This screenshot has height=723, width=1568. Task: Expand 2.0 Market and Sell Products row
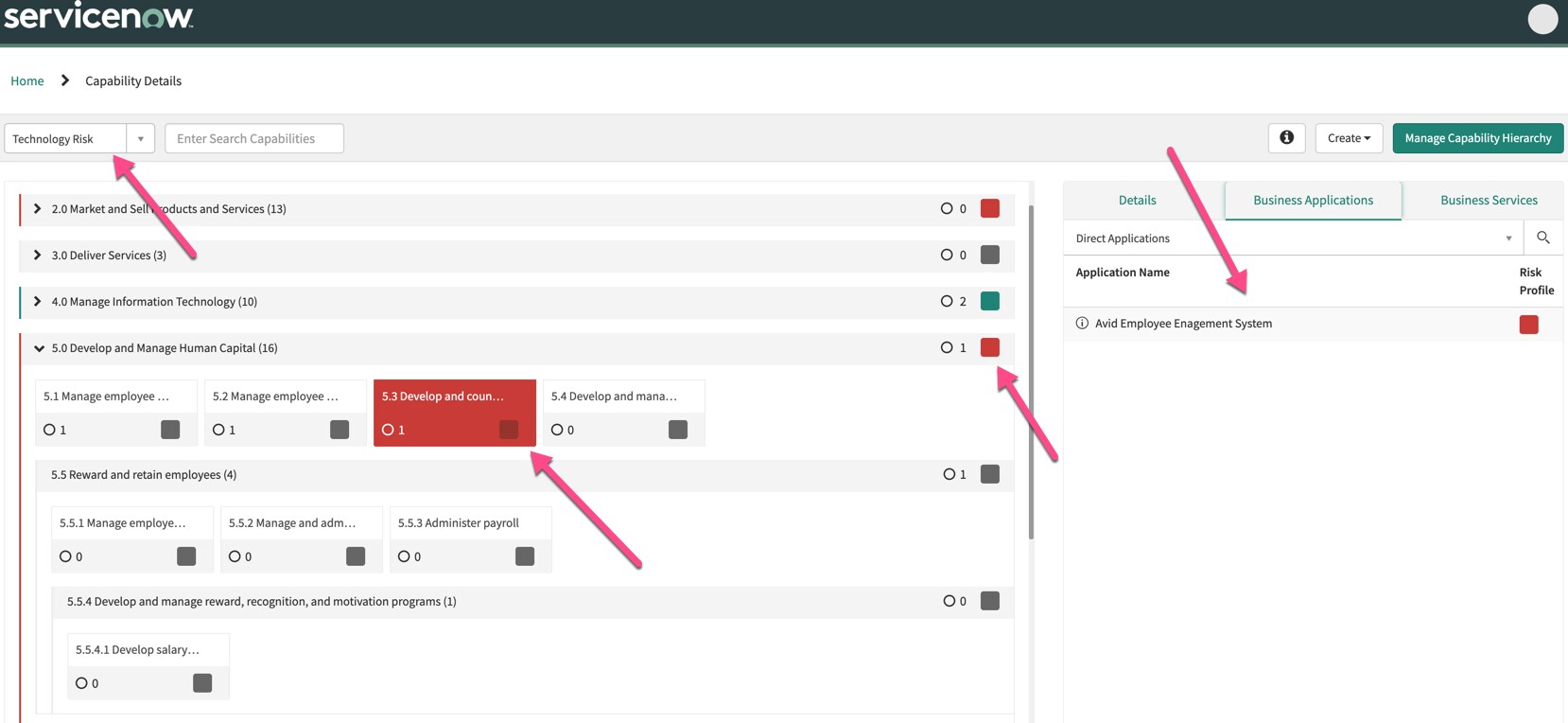click(x=37, y=208)
